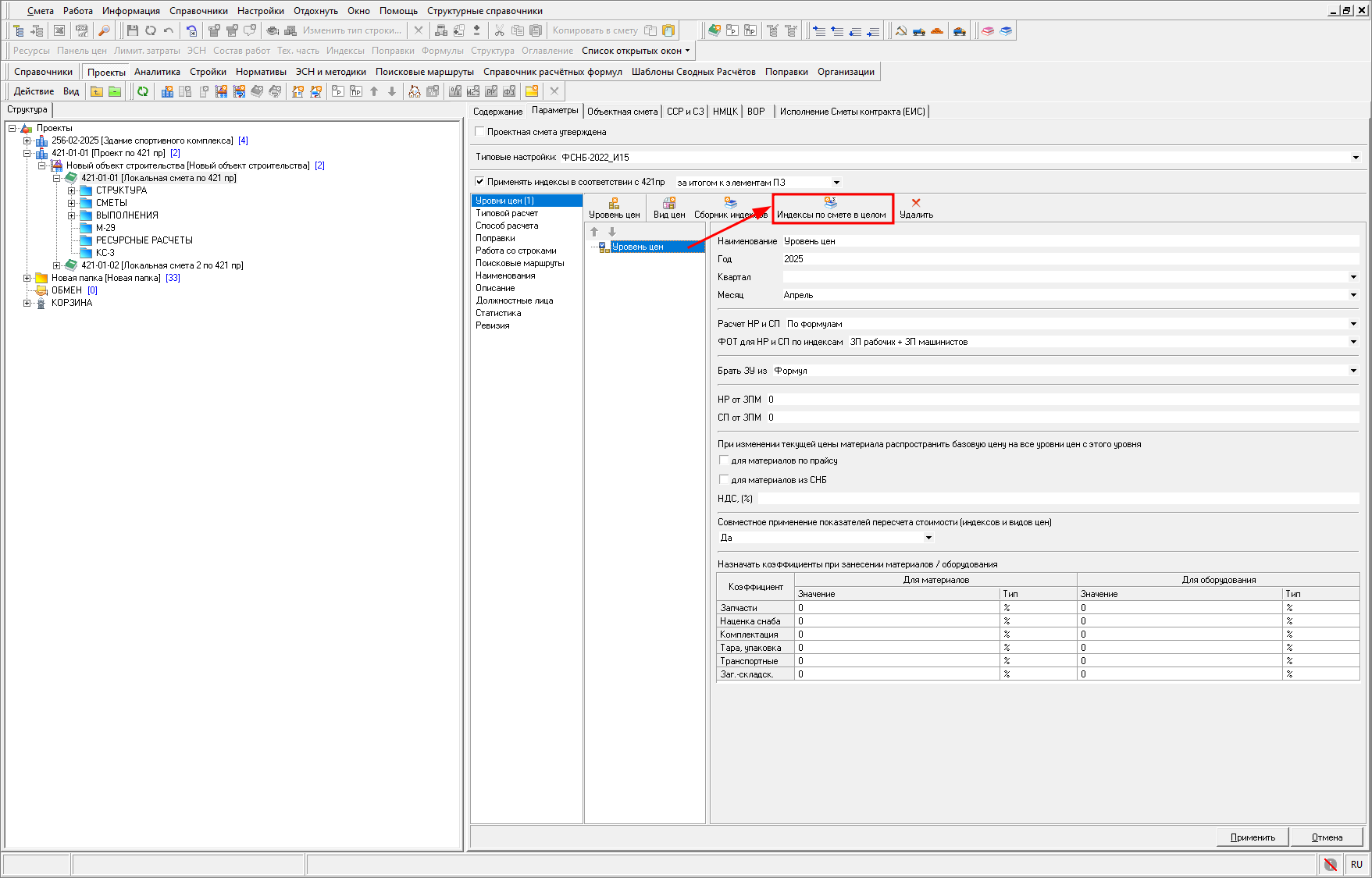
Task: Check 'Проектная смета утверждена' checkbox
Action: (x=480, y=132)
